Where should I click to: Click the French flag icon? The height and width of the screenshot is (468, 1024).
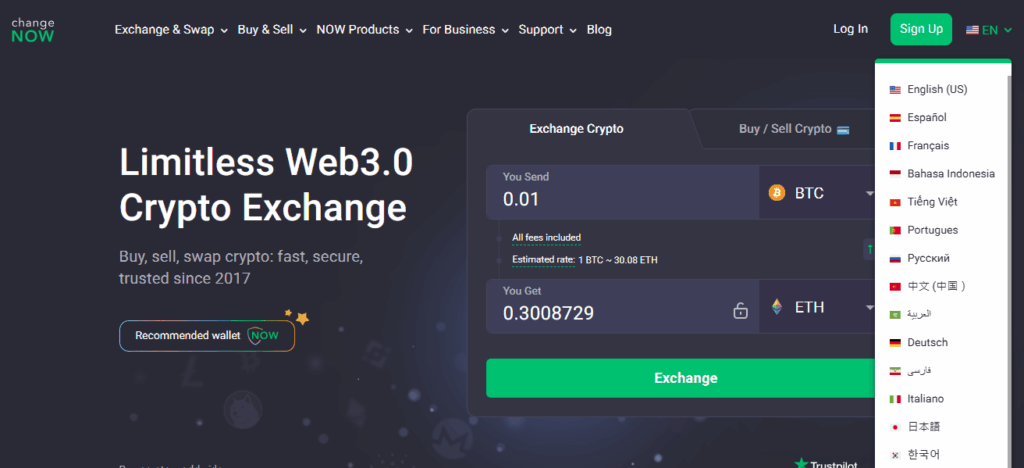click(x=895, y=146)
